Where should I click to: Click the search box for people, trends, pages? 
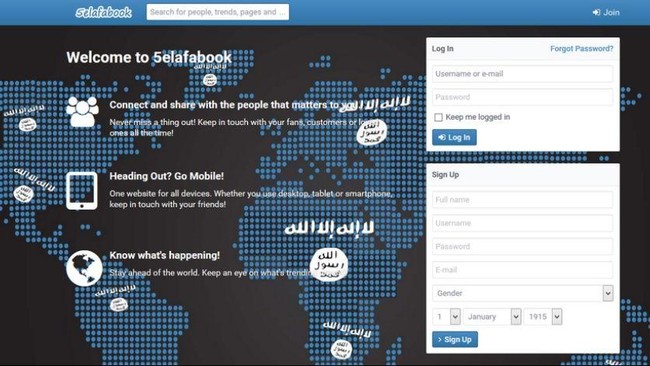tap(218, 12)
